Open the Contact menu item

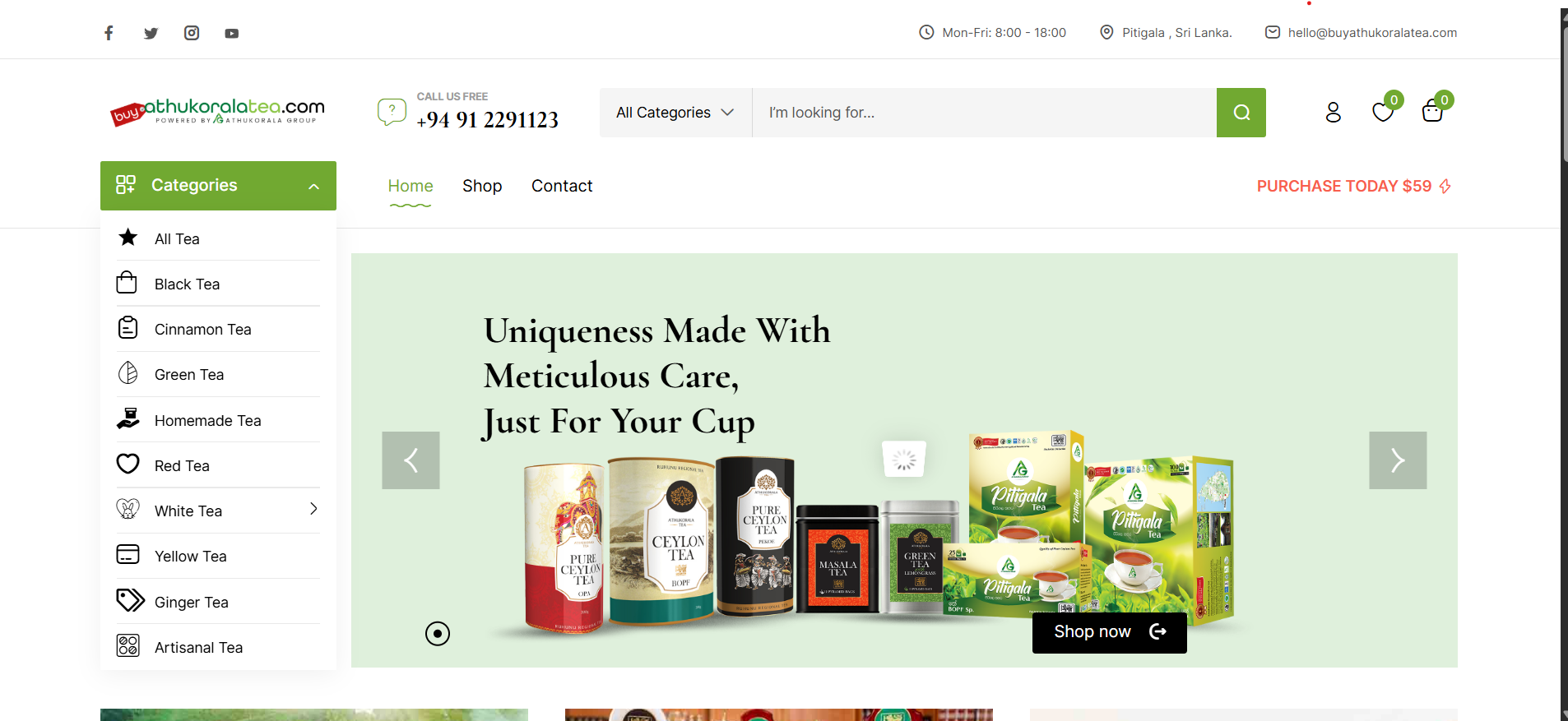(562, 186)
